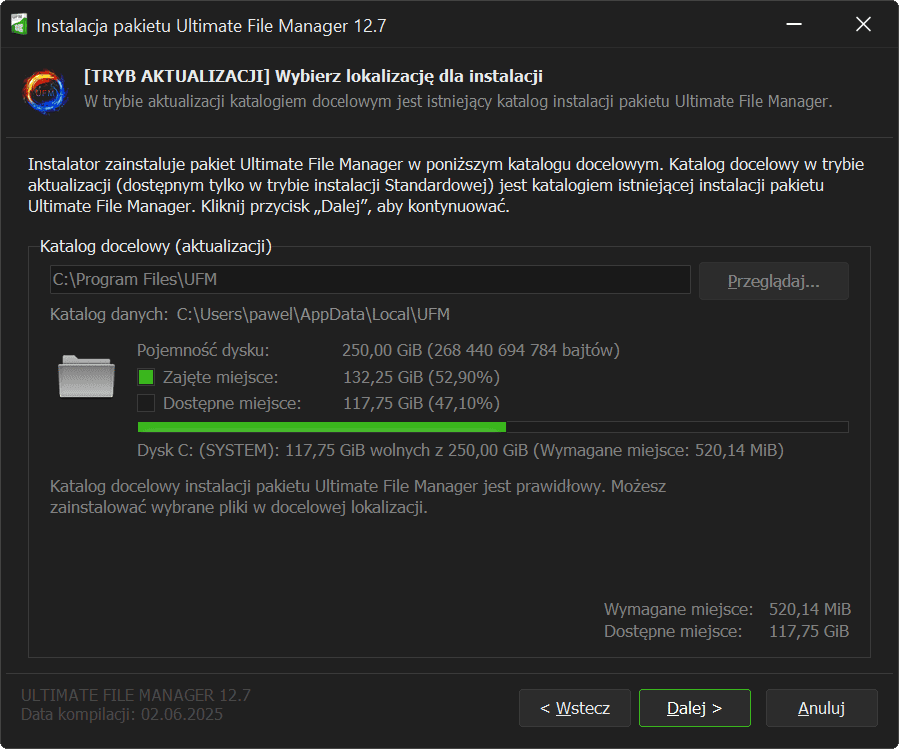Screen dimensions: 899x749
Task: Click the green Zajęte miejsce legend square
Action: coord(146,377)
